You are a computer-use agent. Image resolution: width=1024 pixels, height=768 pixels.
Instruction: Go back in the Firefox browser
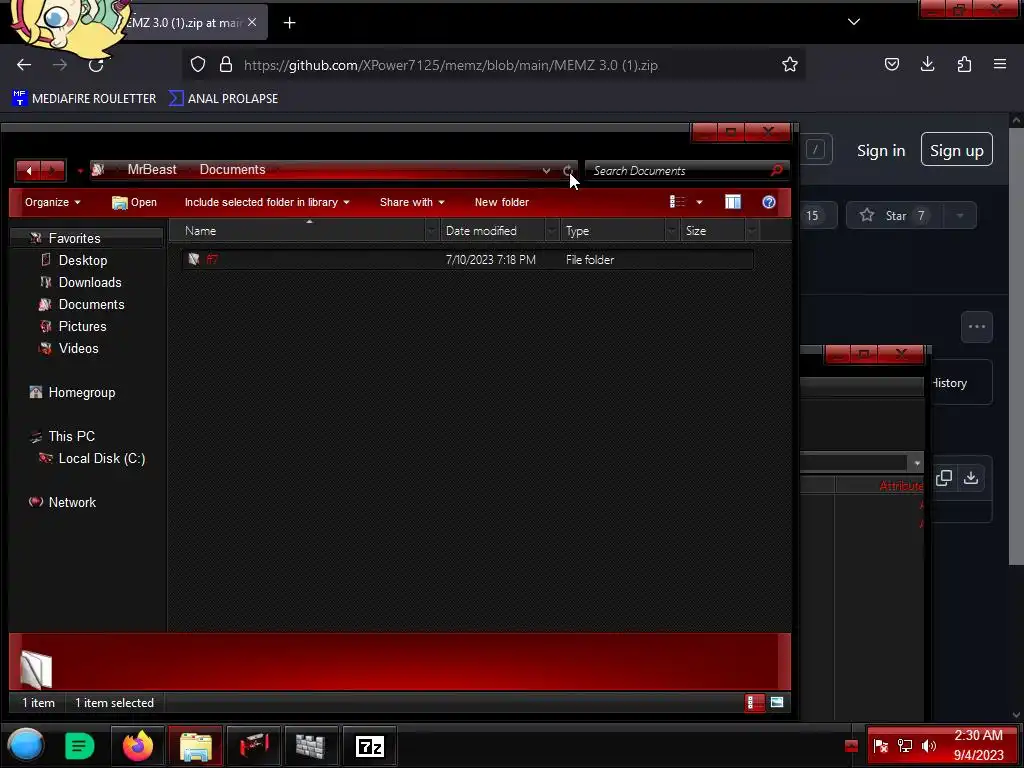point(24,65)
